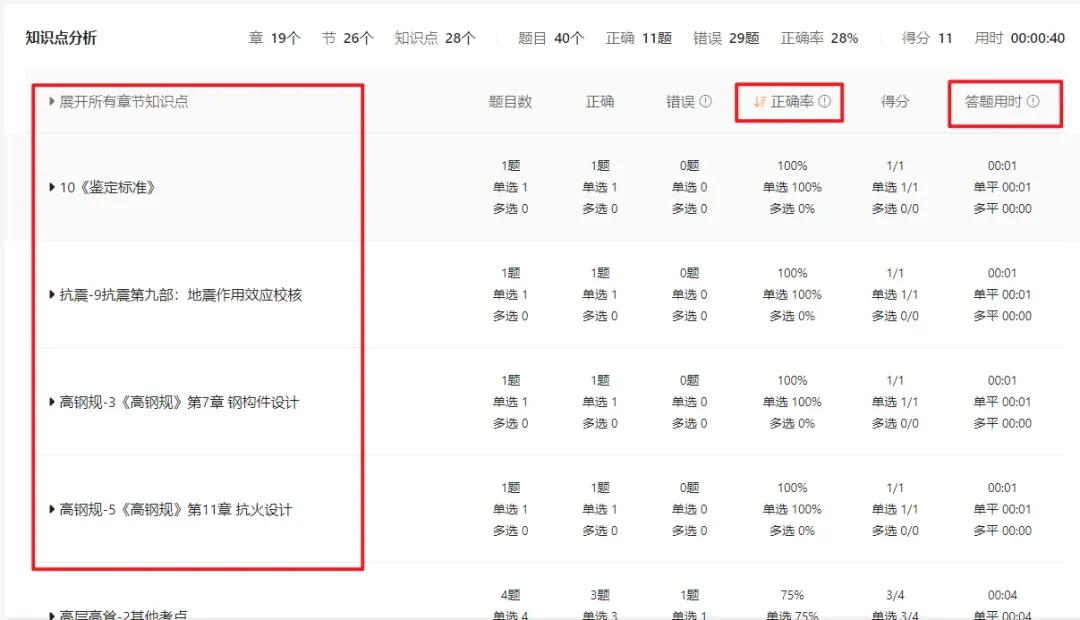The width and height of the screenshot is (1080, 620).
Task: Click the sort arrow icon before 正确率
Action: (759, 102)
